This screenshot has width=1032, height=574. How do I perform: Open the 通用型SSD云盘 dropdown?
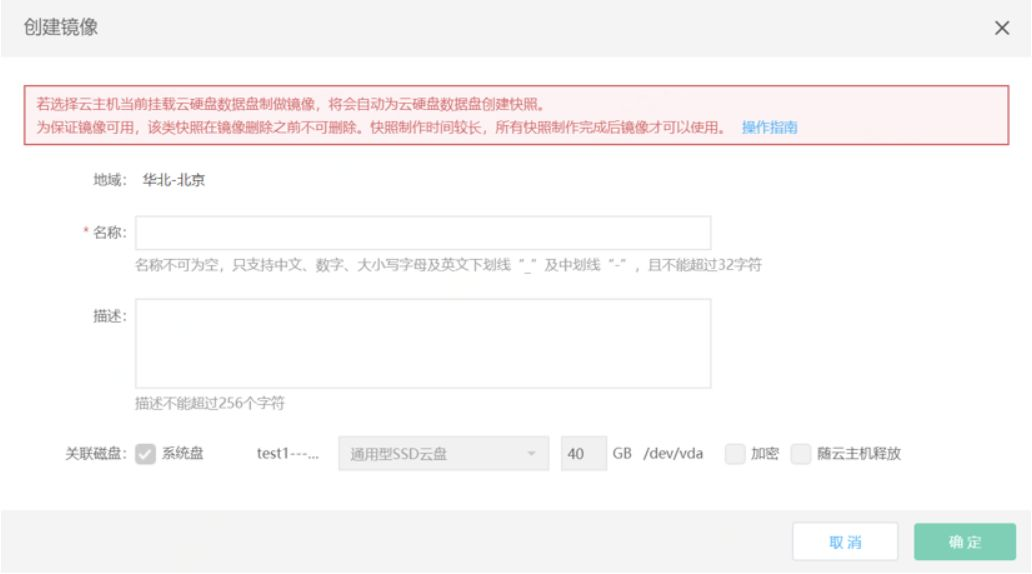coord(444,454)
